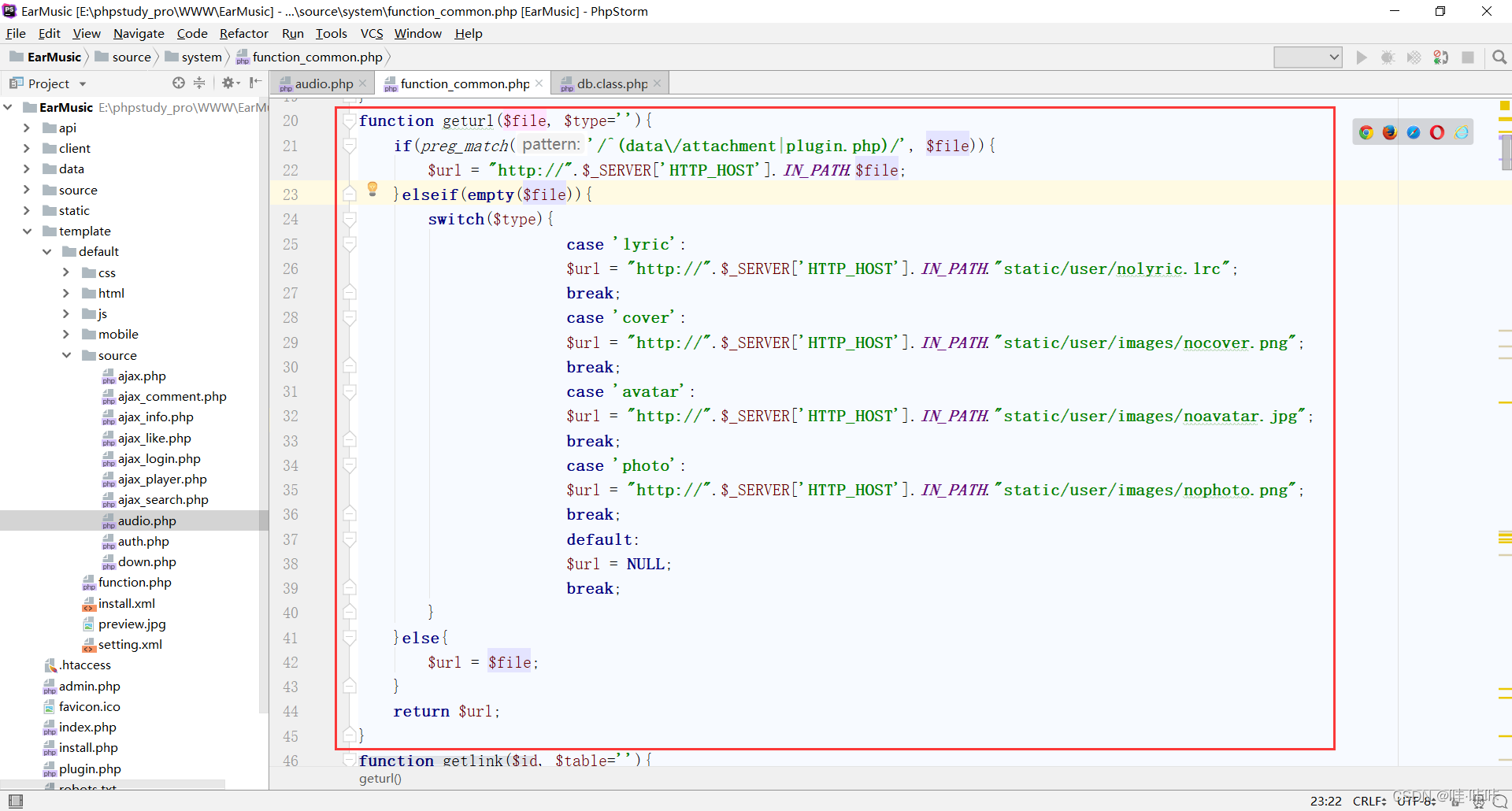The width and height of the screenshot is (1512, 811).
Task: Open the VCS menu
Action: click(372, 33)
